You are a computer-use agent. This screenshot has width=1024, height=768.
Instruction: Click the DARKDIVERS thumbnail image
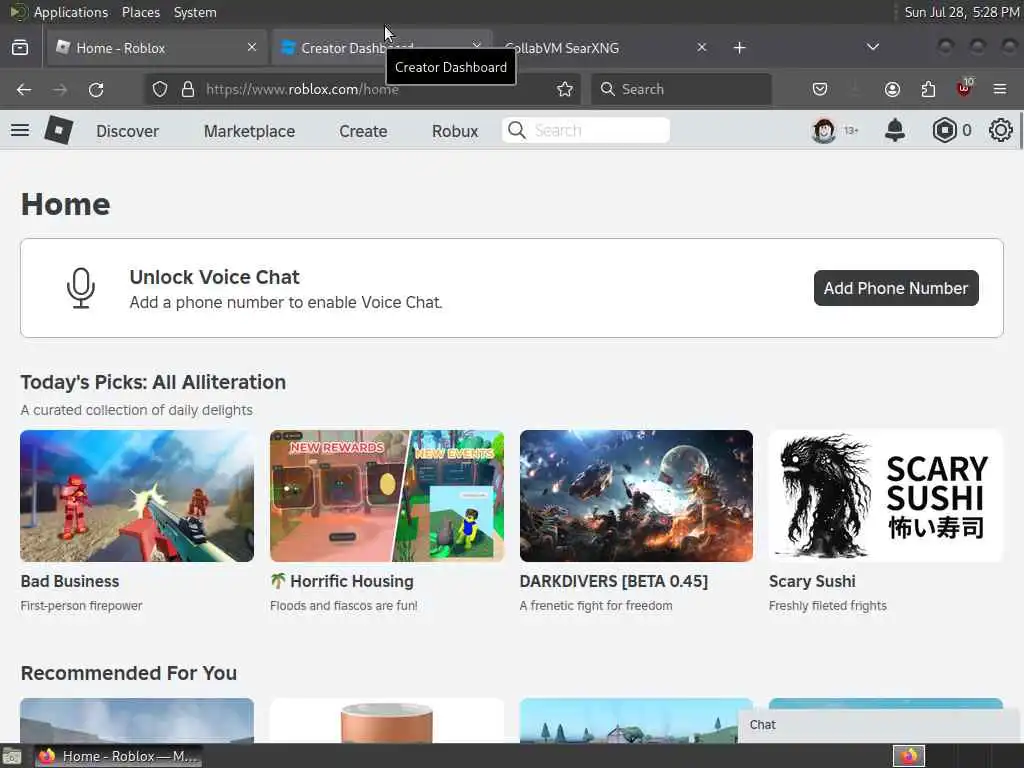coord(636,496)
